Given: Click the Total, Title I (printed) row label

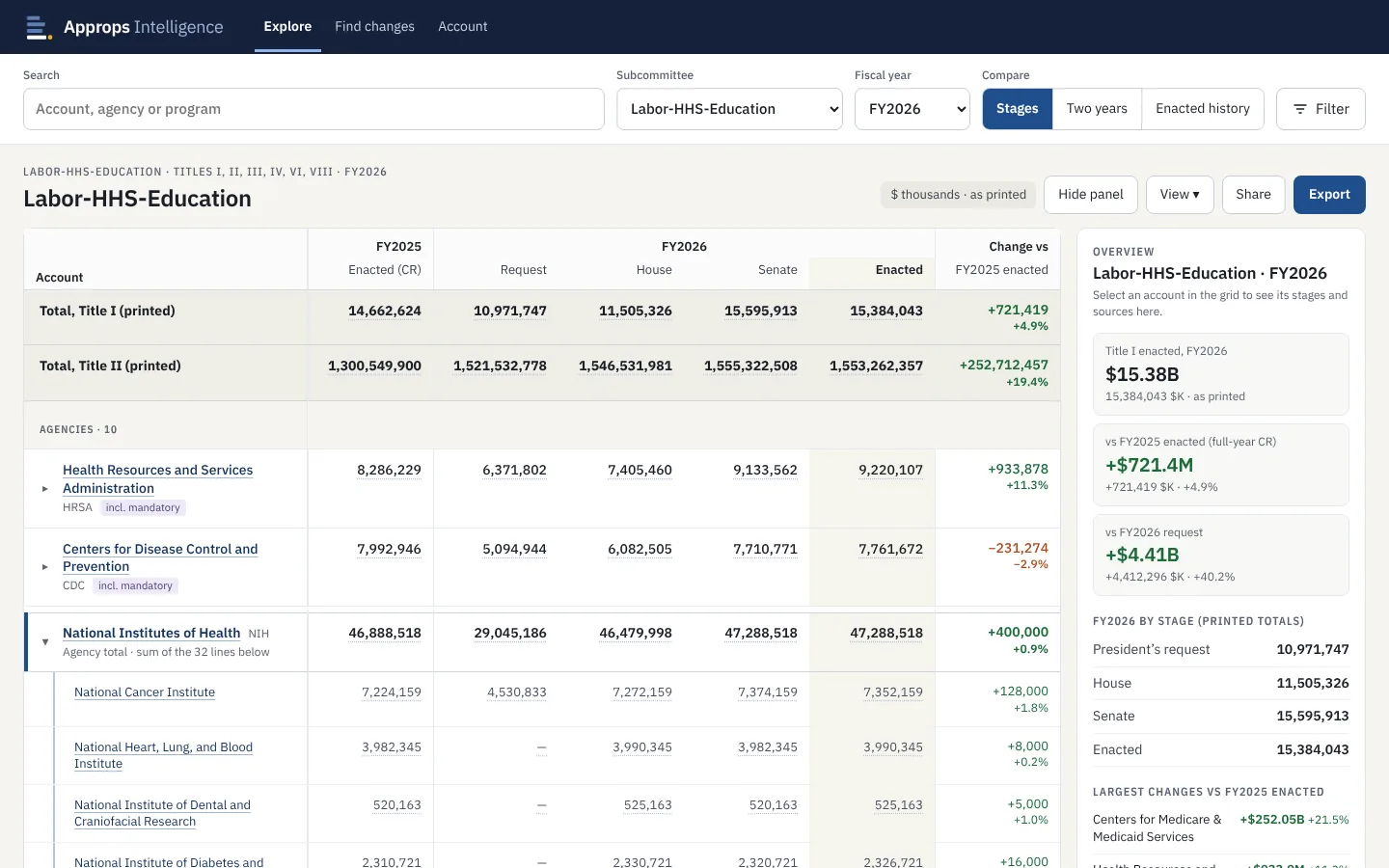Looking at the screenshot, I should pos(107,311).
